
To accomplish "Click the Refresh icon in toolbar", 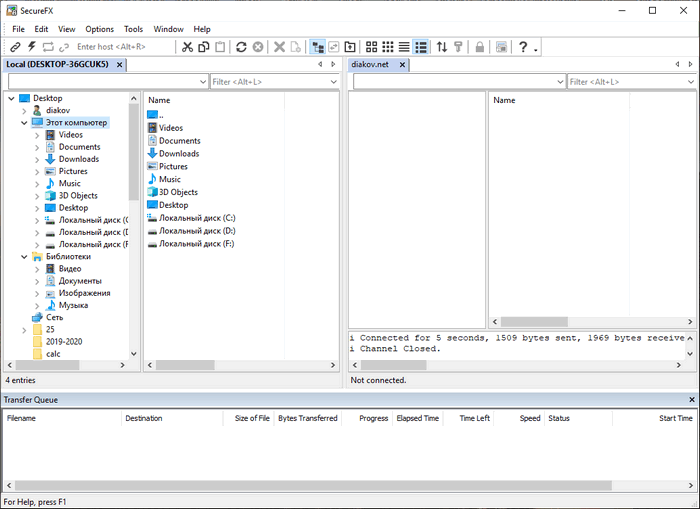I will [241, 47].
